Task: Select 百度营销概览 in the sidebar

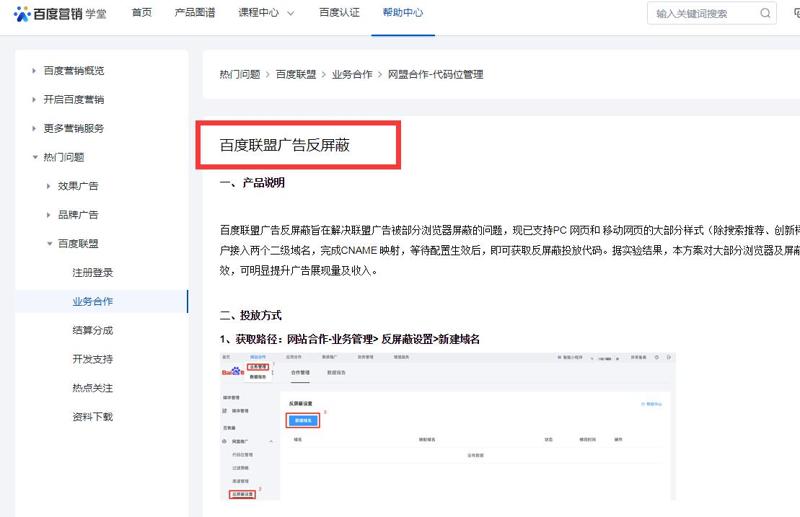Action: click(x=74, y=70)
